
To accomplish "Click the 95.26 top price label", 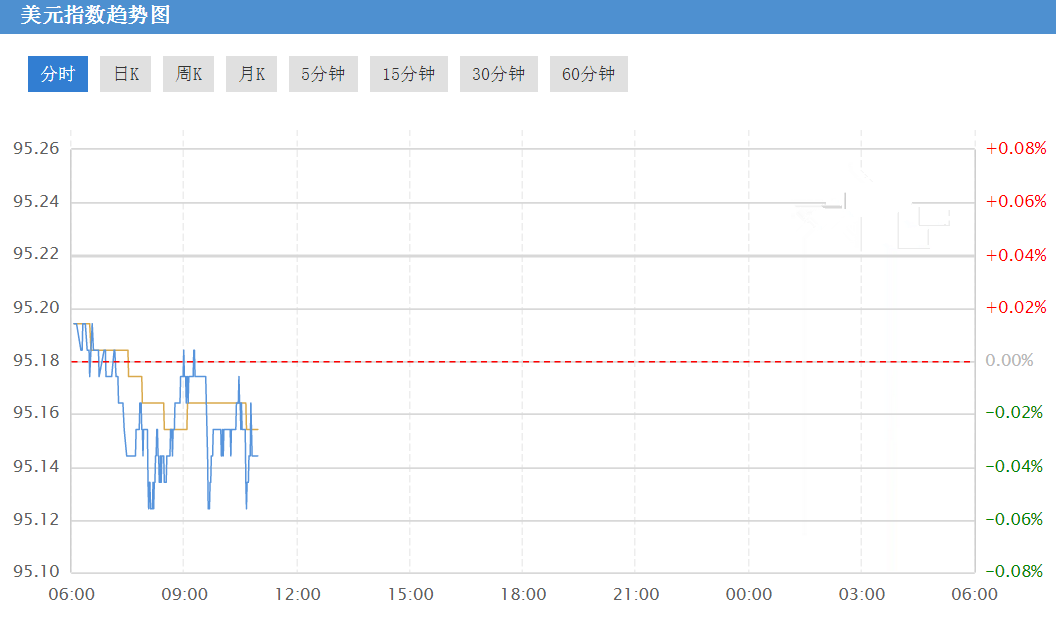I will point(36,148).
